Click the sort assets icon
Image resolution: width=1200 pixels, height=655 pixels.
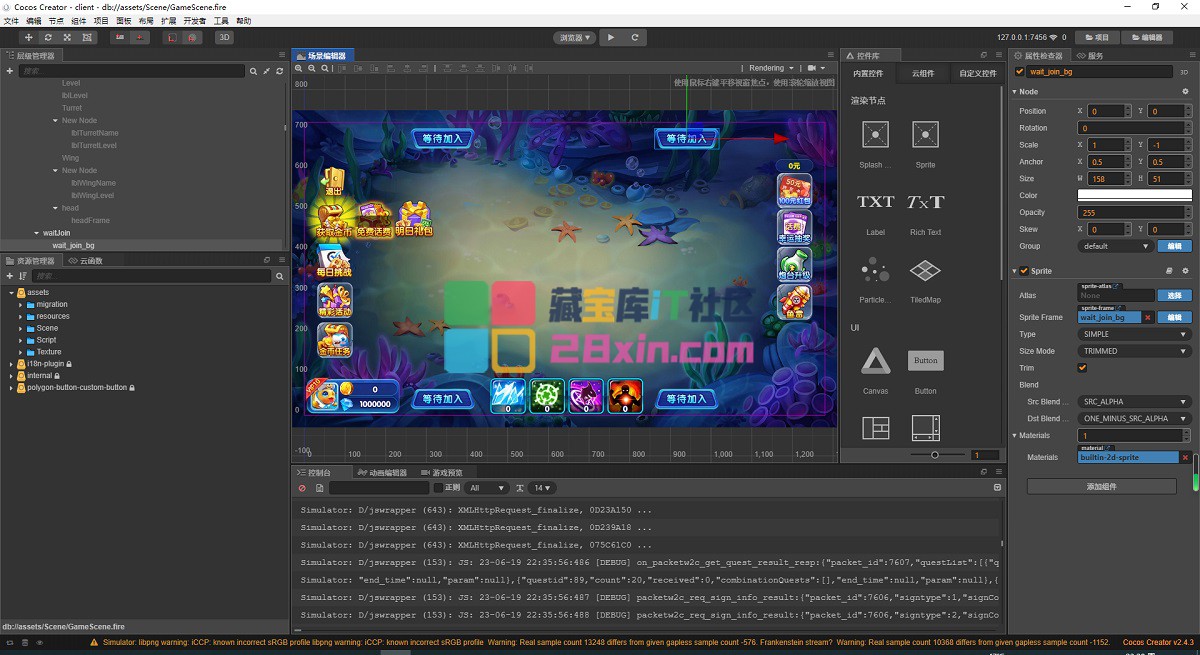[23, 275]
